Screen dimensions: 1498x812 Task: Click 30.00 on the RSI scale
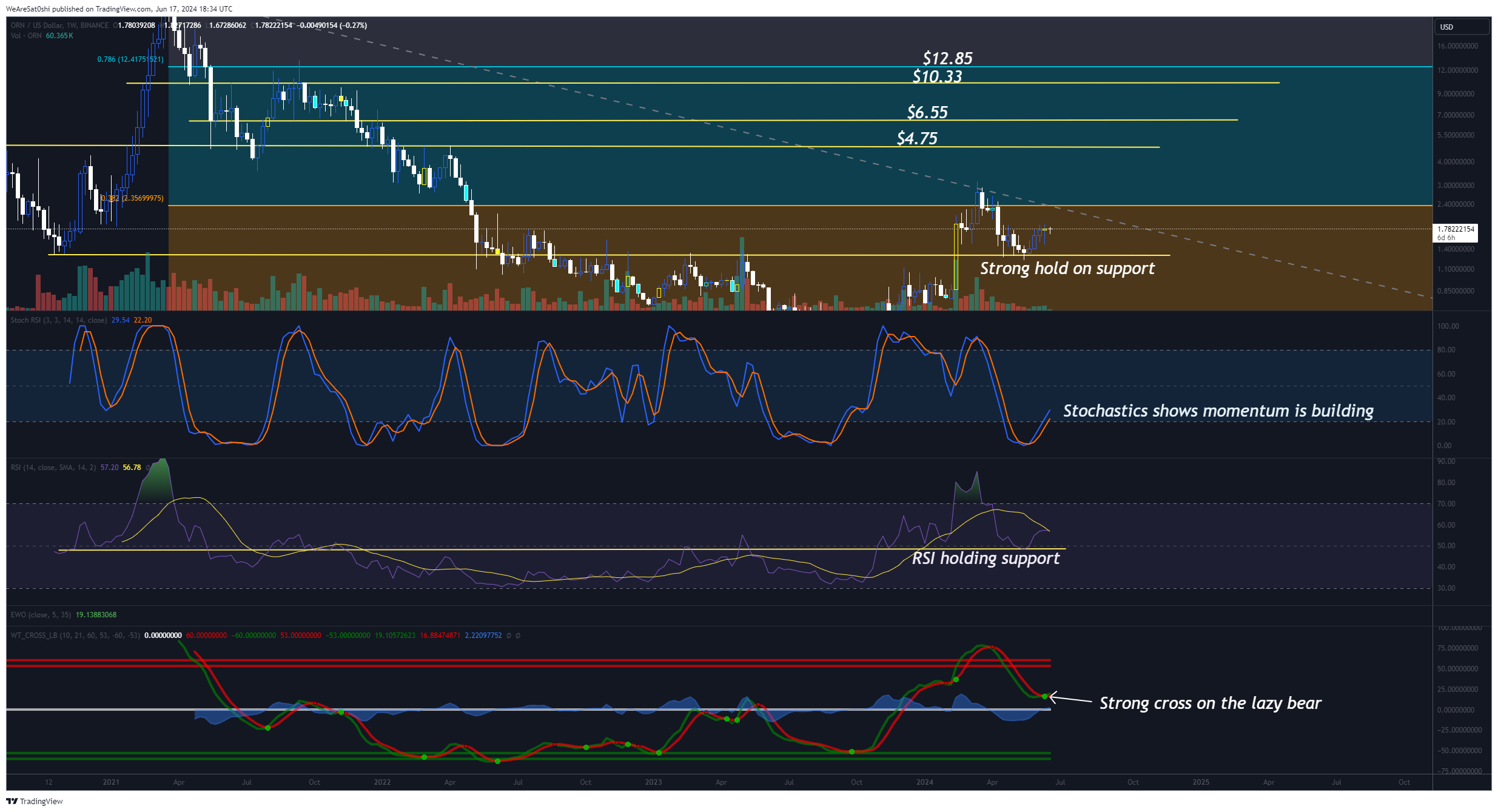(1446, 588)
